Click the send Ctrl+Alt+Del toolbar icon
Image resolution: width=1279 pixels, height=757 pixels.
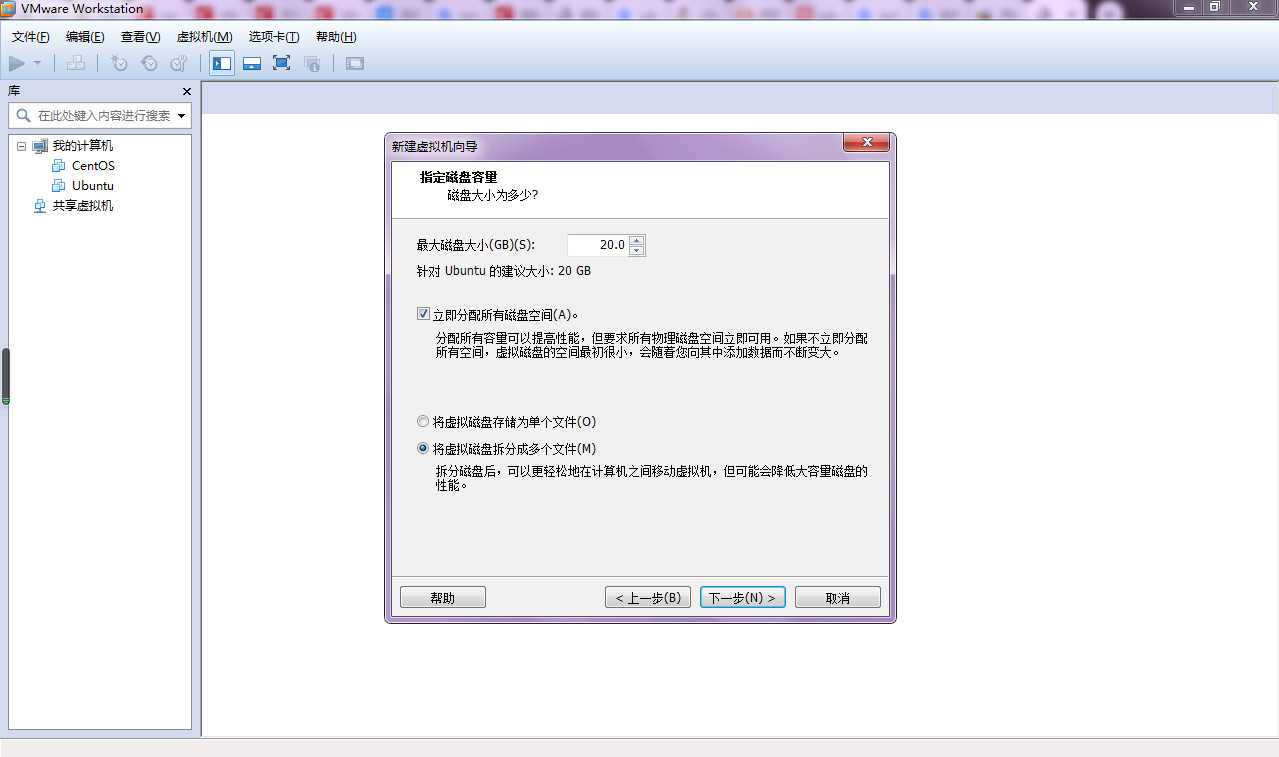tap(75, 63)
